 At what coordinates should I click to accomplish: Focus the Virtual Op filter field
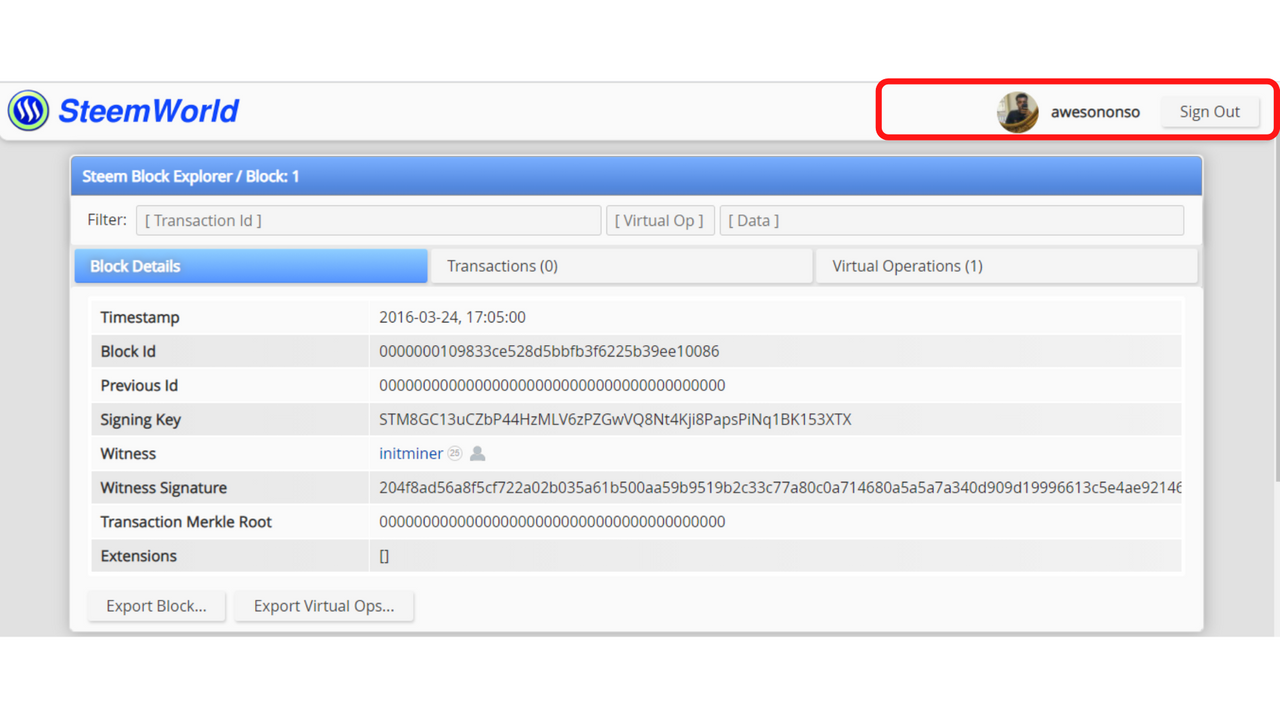click(660, 220)
